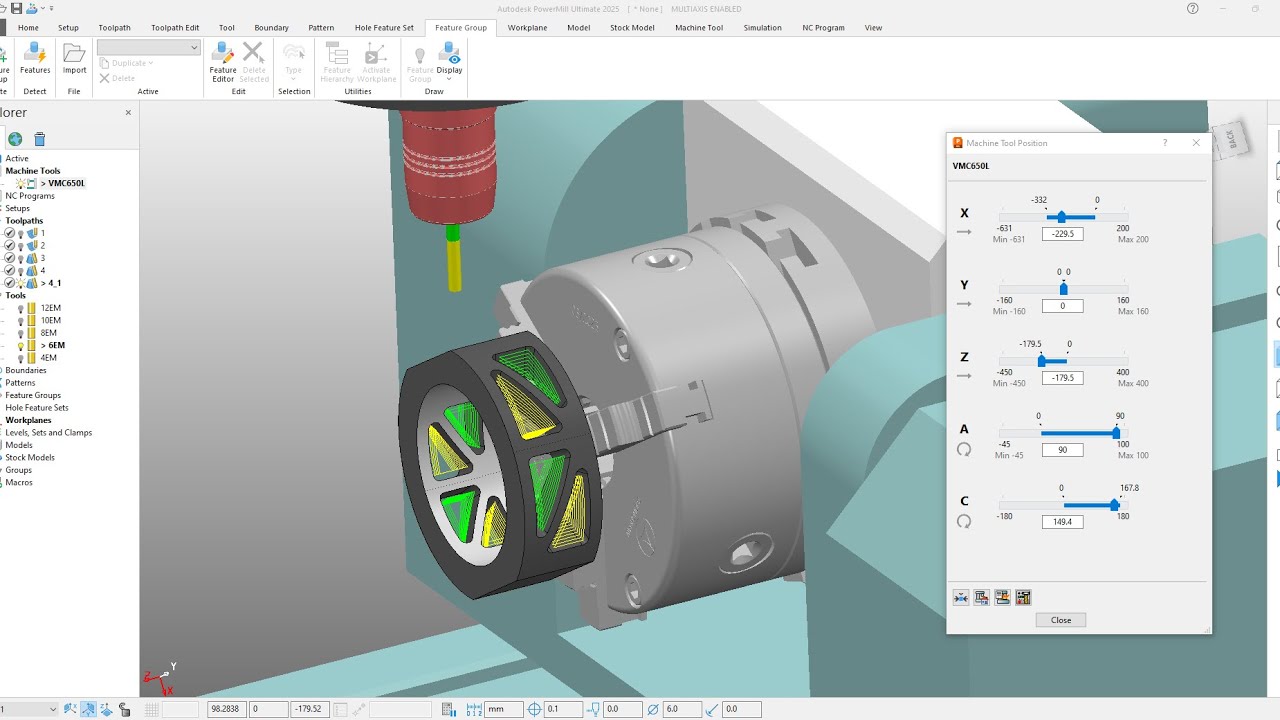Select the Hole Feature Sets tree entry

tap(37, 408)
